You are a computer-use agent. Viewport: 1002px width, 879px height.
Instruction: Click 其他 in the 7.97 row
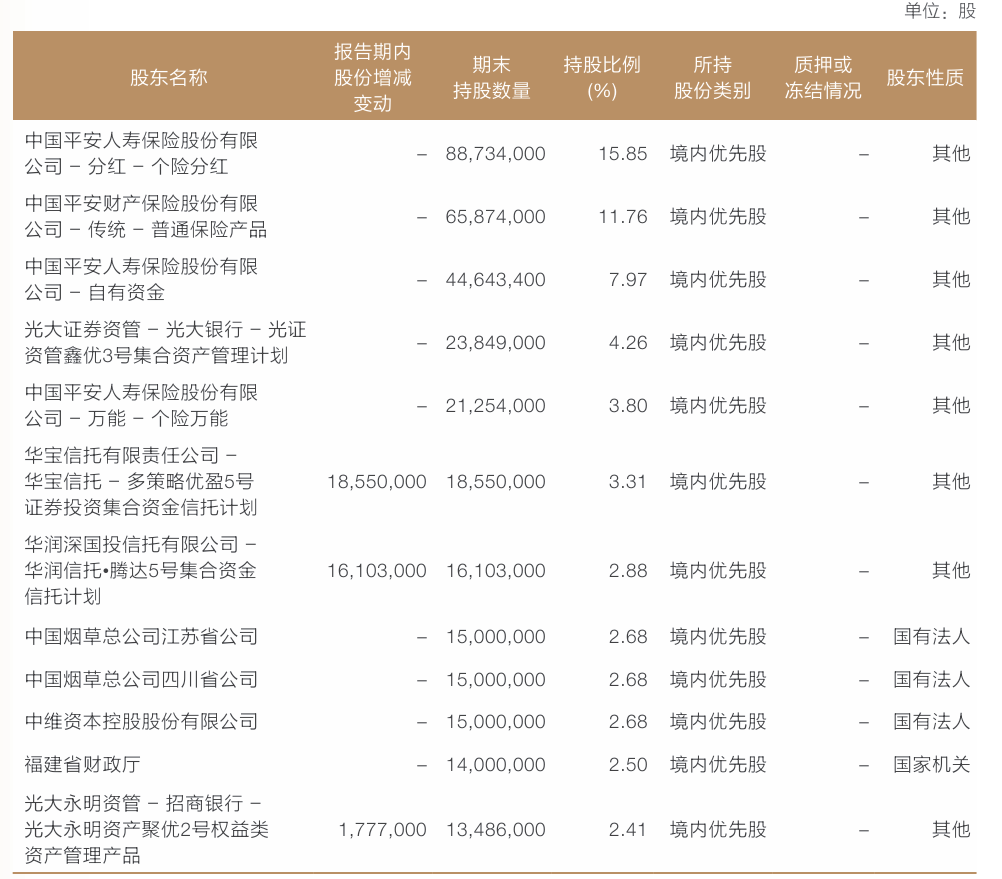[x=951, y=280]
